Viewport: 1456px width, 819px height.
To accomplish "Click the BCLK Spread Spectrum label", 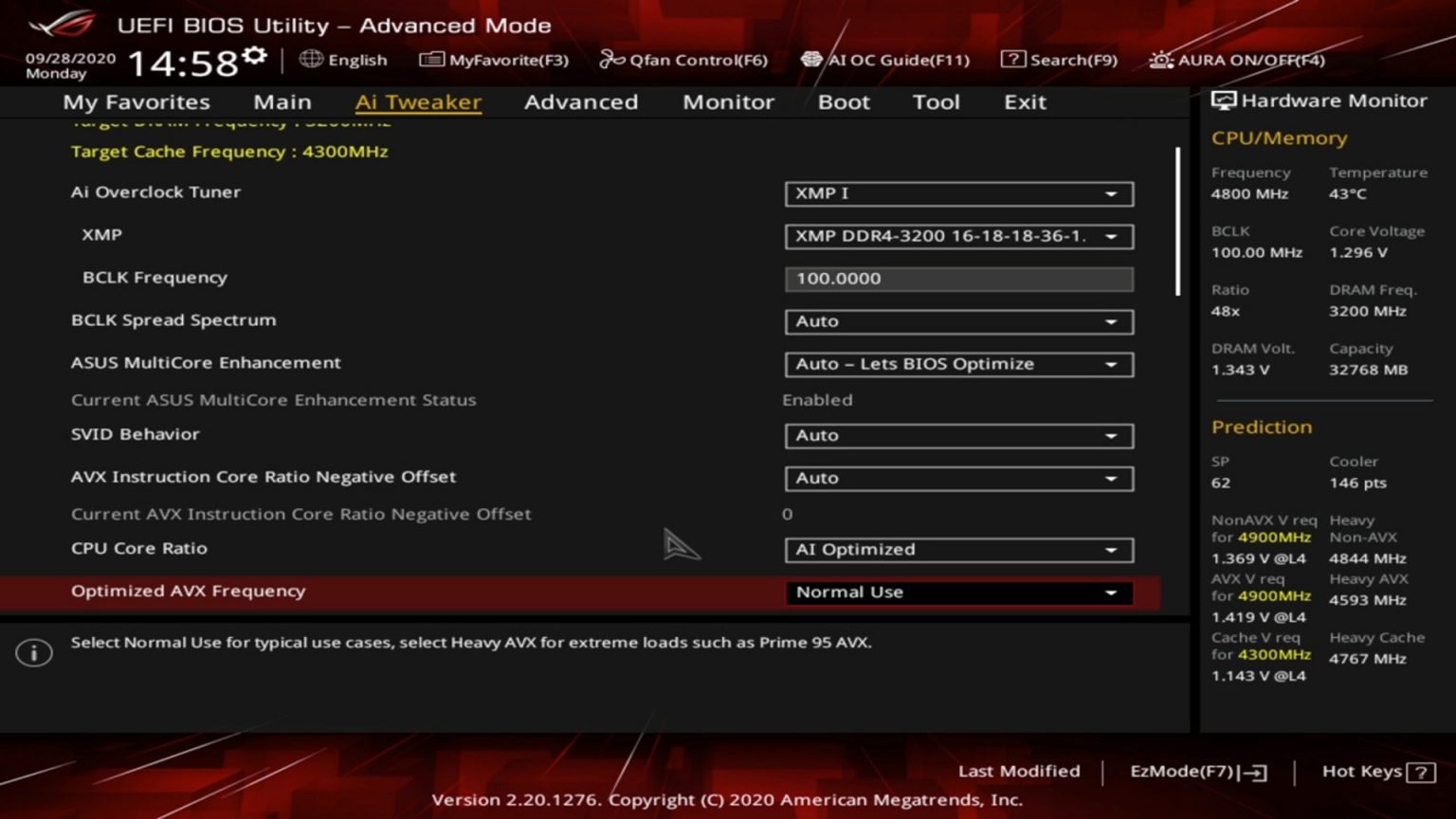I will click(x=173, y=320).
